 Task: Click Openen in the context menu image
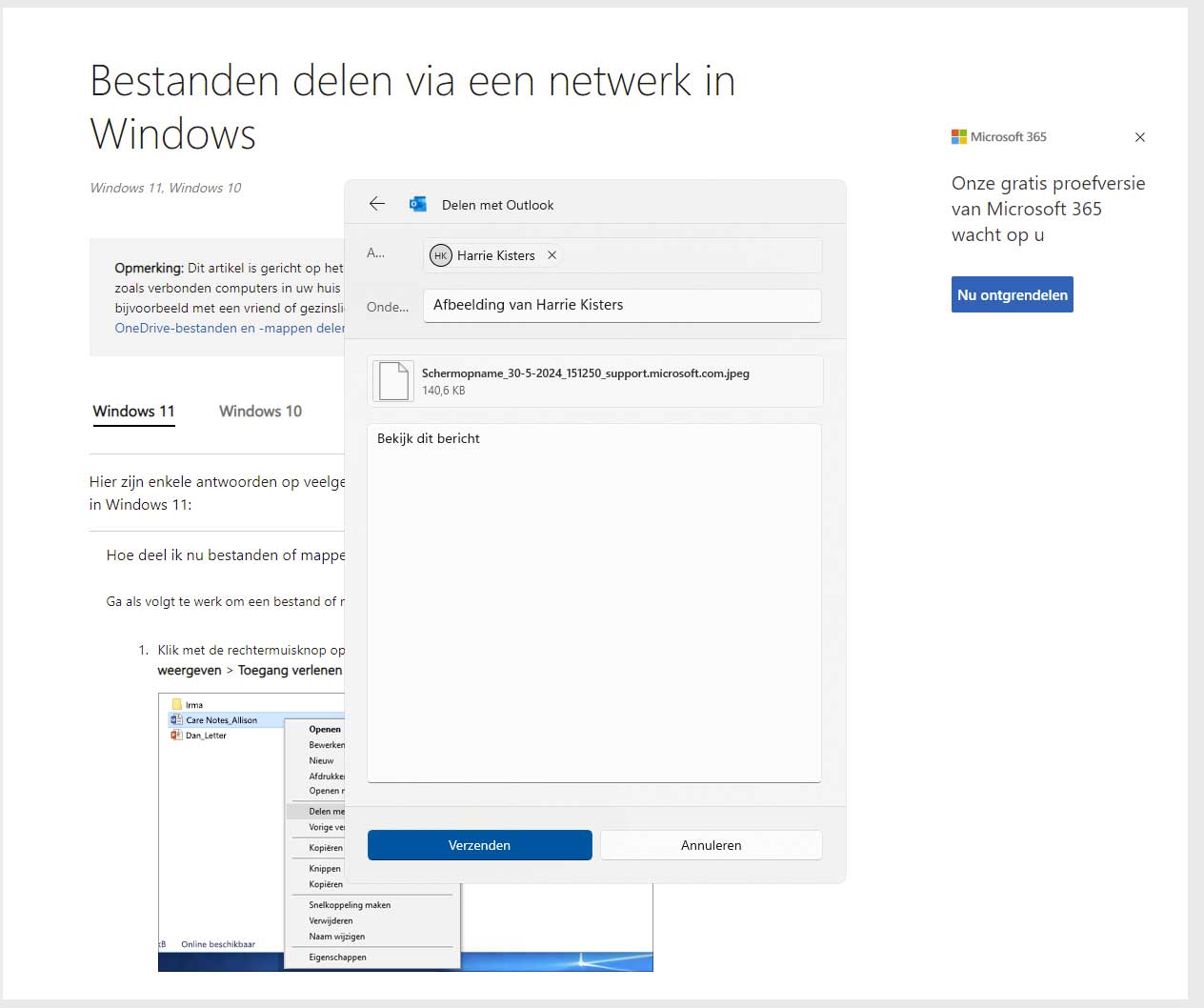point(325,729)
